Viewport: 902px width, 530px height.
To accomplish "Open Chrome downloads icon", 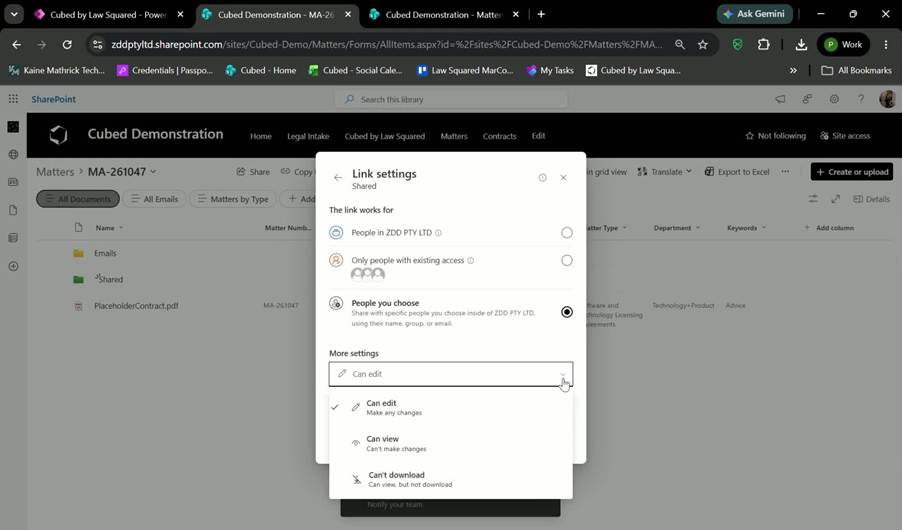I will coord(801,44).
